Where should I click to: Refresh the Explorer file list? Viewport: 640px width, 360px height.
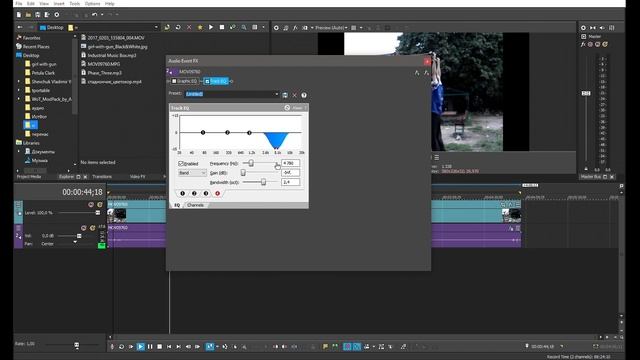click(x=178, y=27)
